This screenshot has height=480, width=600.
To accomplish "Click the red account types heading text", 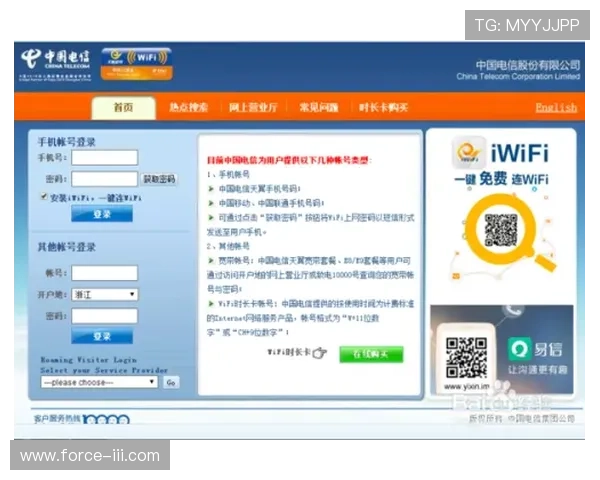I will coord(289,160).
